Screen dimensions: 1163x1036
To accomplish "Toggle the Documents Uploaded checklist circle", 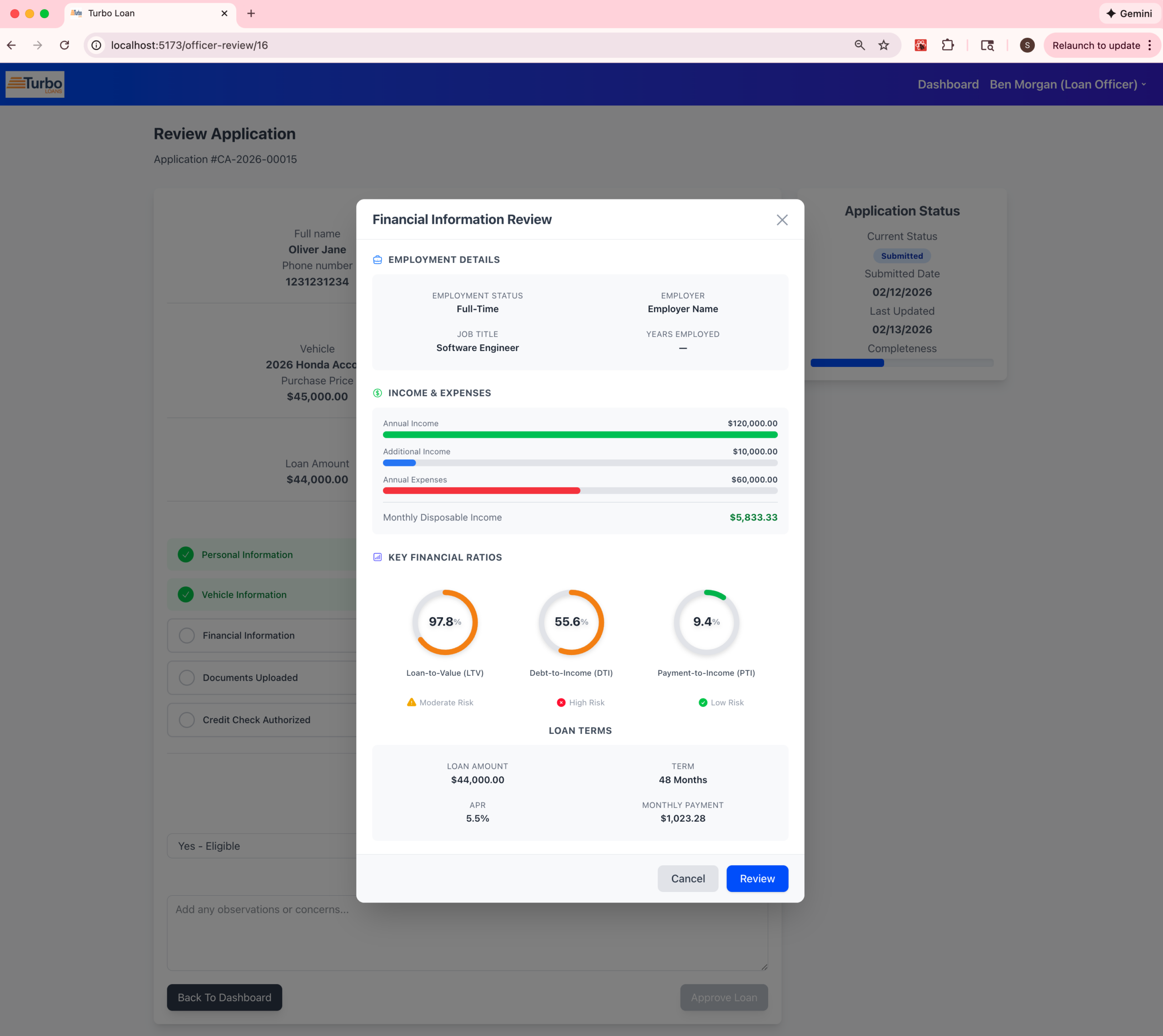I will pyautogui.click(x=187, y=677).
